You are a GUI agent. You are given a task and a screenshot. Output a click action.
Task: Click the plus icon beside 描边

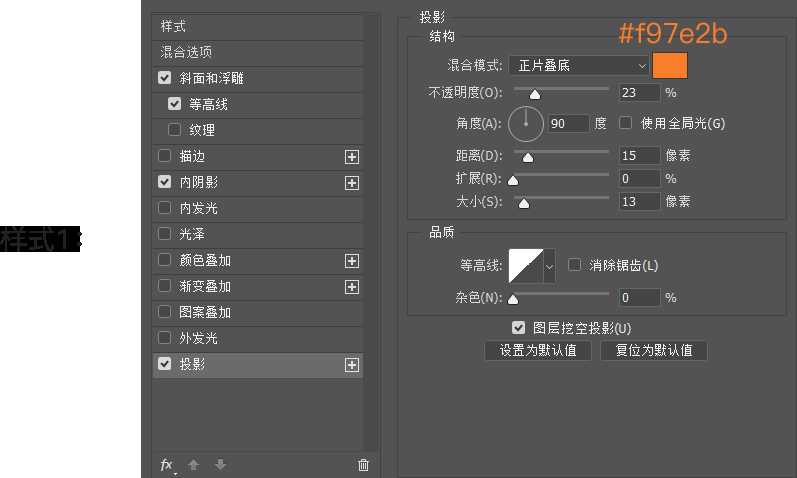pyautogui.click(x=351, y=157)
